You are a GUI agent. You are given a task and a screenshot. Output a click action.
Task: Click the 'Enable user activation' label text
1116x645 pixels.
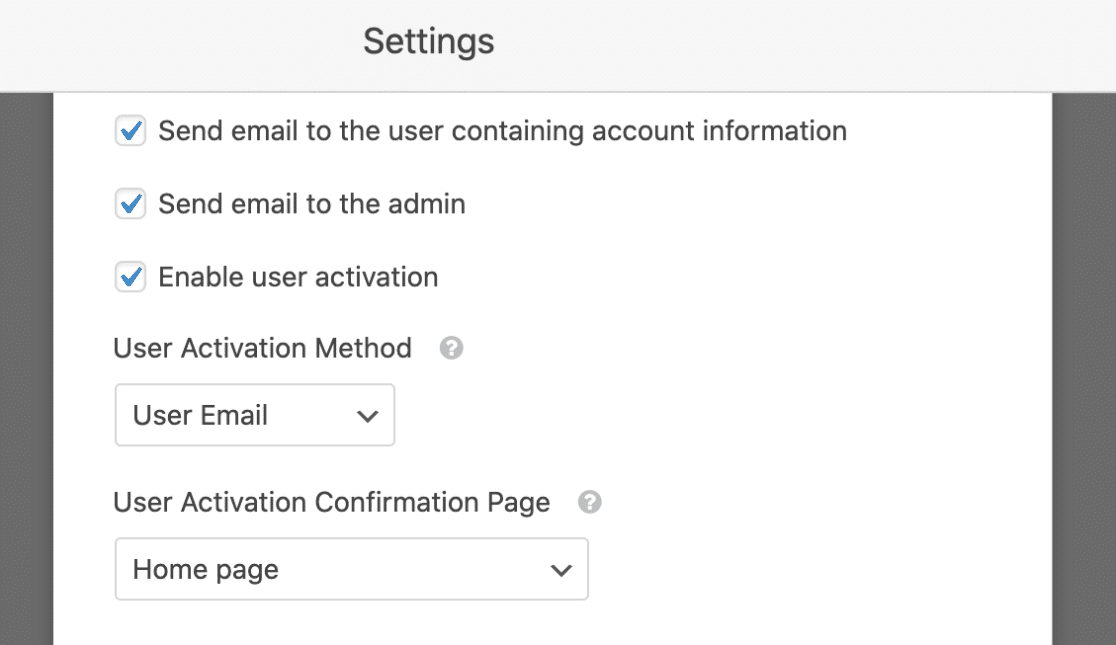tap(298, 277)
